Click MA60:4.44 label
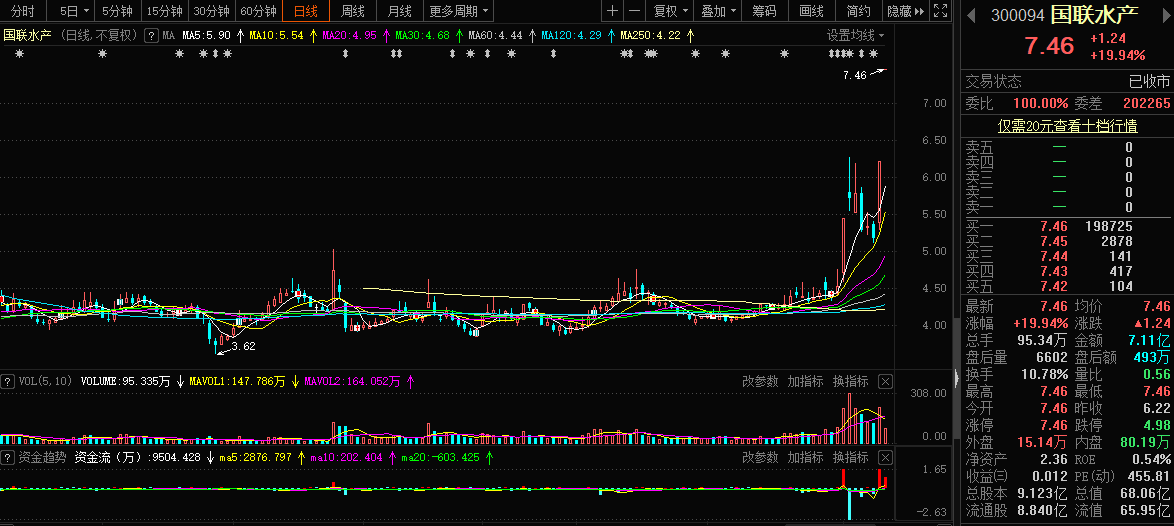The height and width of the screenshot is (526, 1174). click(x=495, y=35)
